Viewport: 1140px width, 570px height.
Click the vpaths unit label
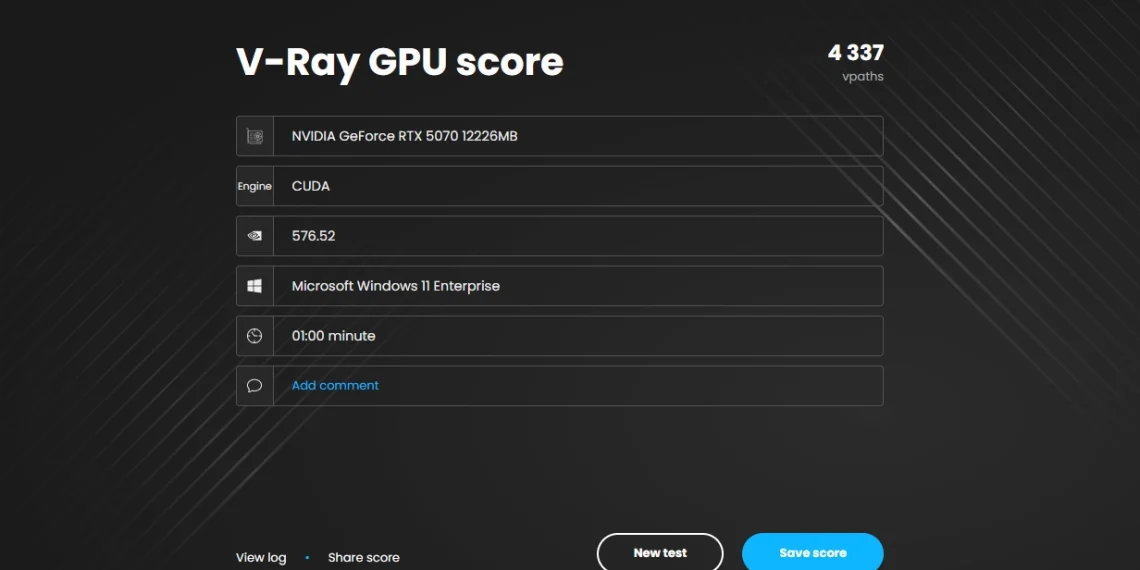point(863,76)
